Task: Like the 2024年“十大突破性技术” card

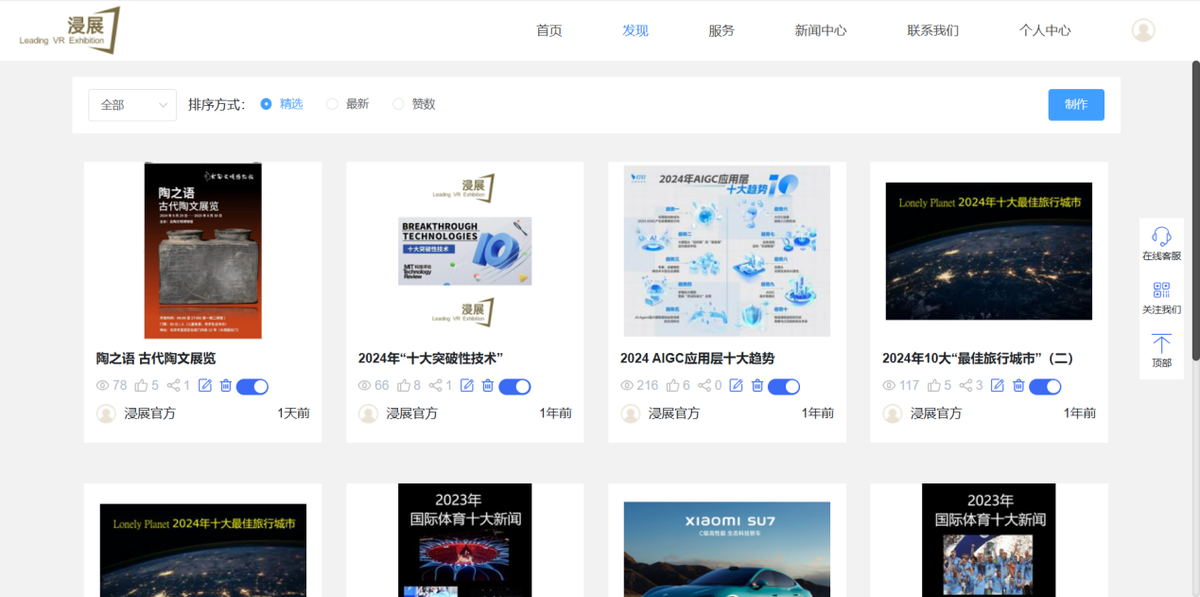Action: coord(403,386)
